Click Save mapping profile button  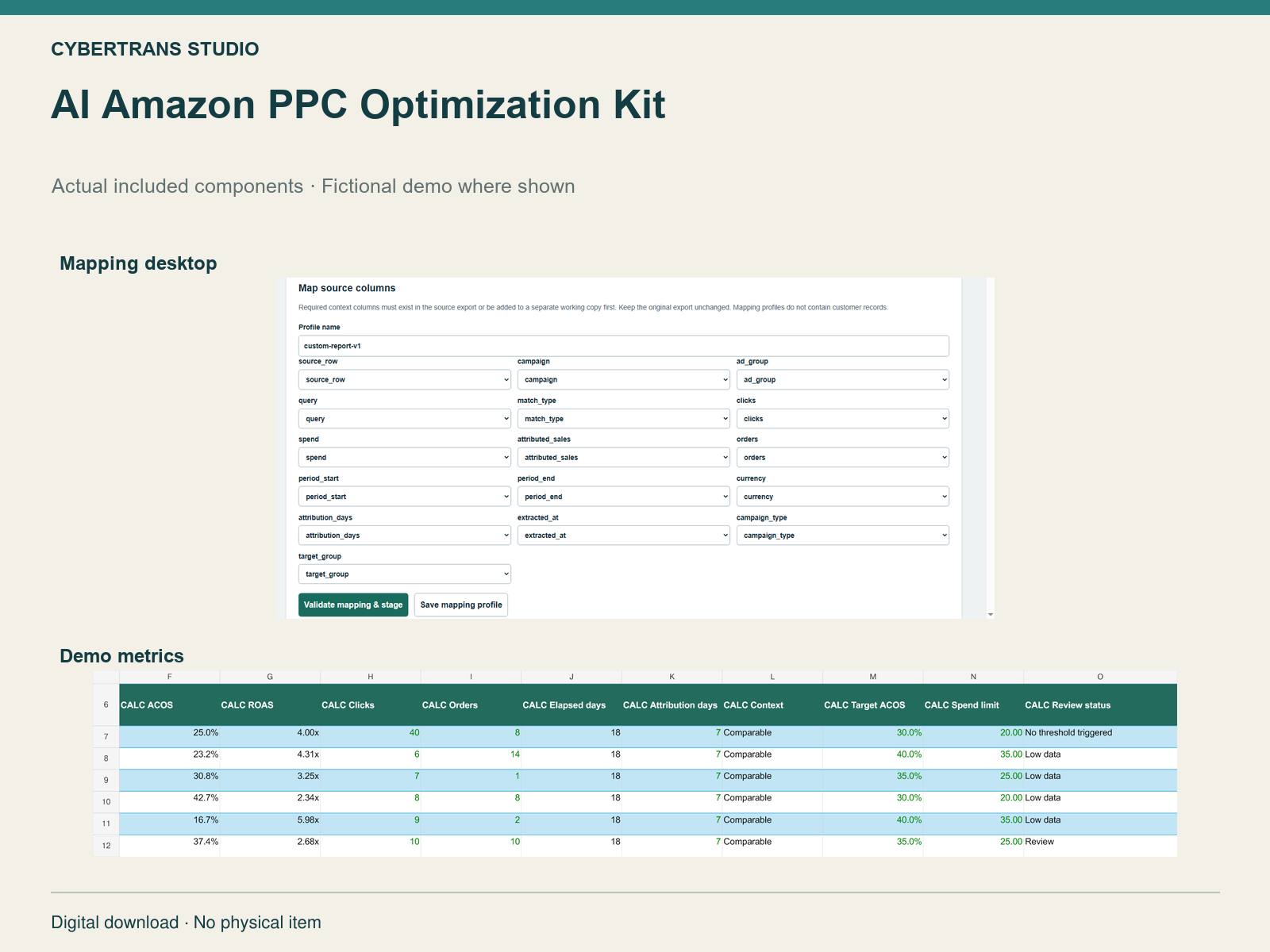(x=461, y=605)
